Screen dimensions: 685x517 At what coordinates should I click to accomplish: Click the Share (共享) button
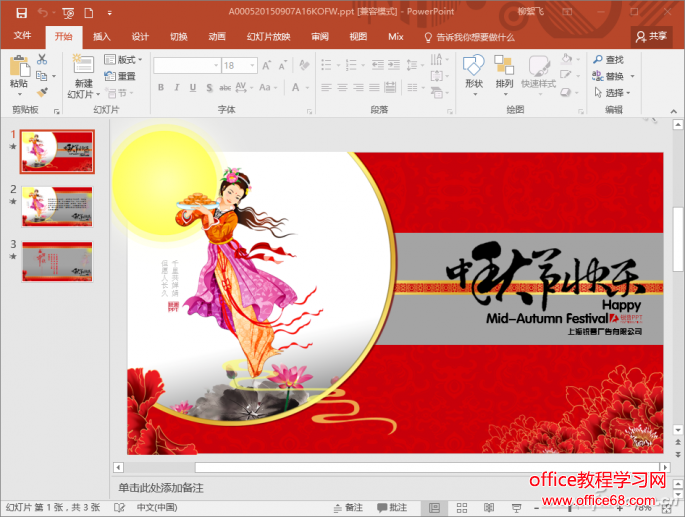click(651, 37)
